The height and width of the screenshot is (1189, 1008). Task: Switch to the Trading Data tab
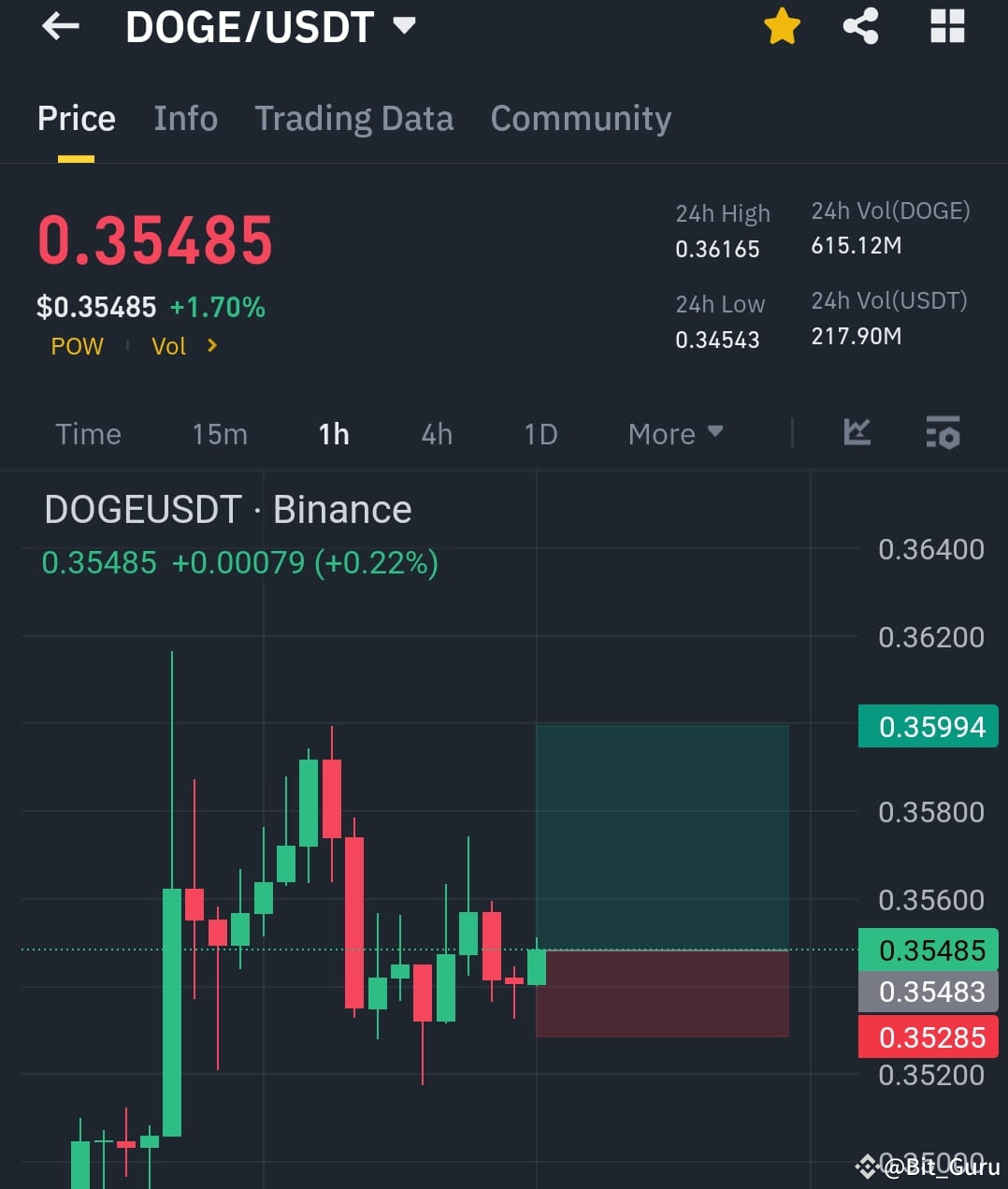(x=354, y=118)
